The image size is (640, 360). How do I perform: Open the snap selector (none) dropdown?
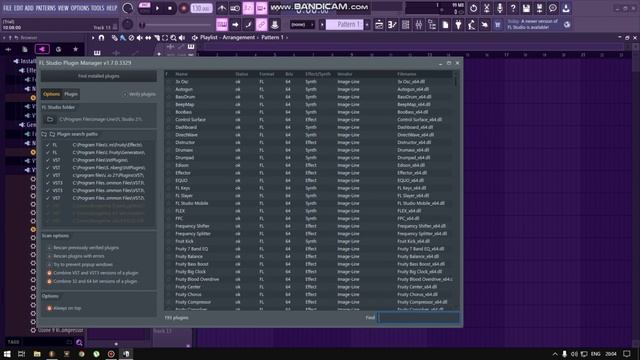point(302,25)
